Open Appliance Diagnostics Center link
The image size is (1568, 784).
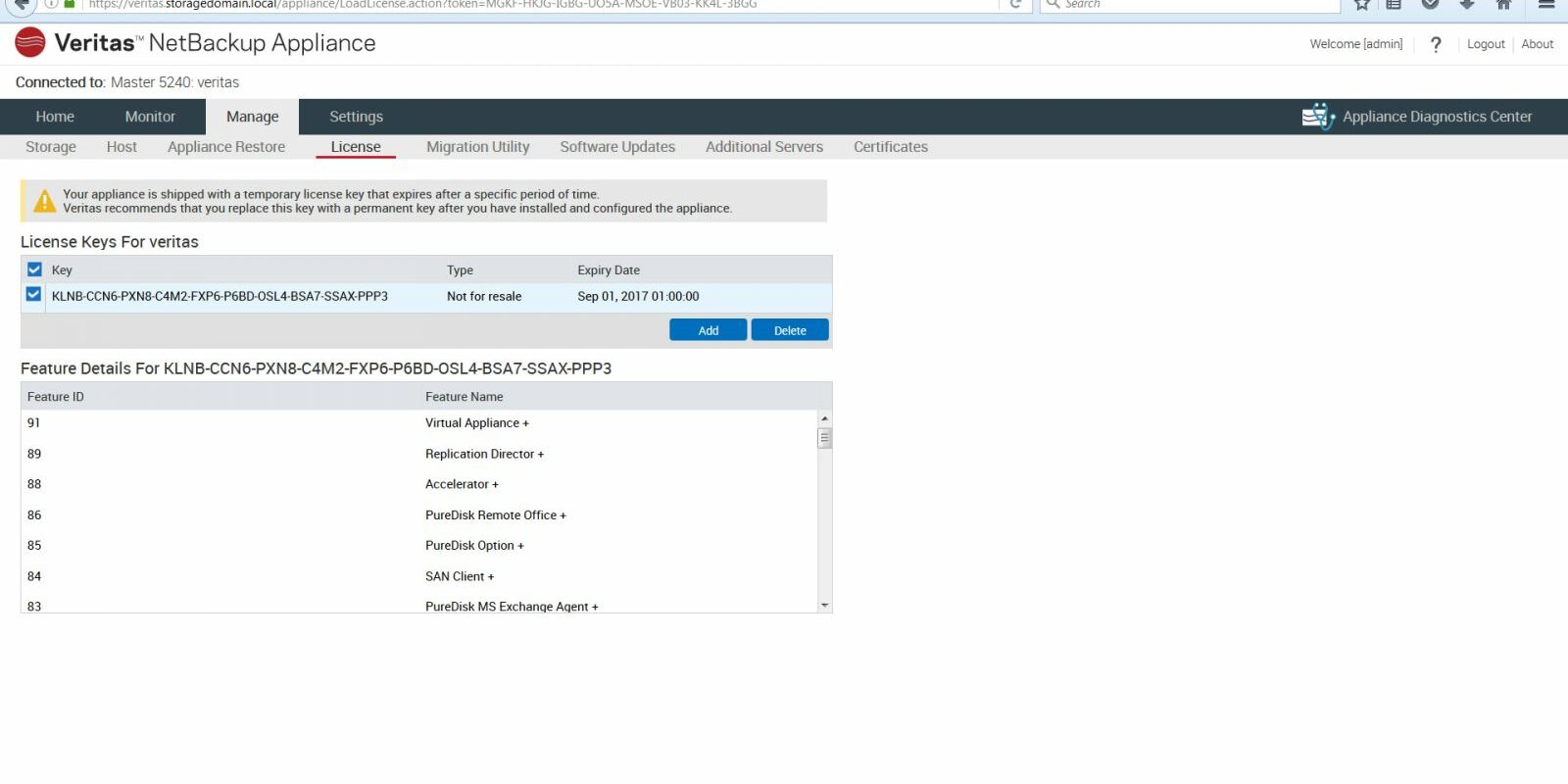click(1437, 117)
